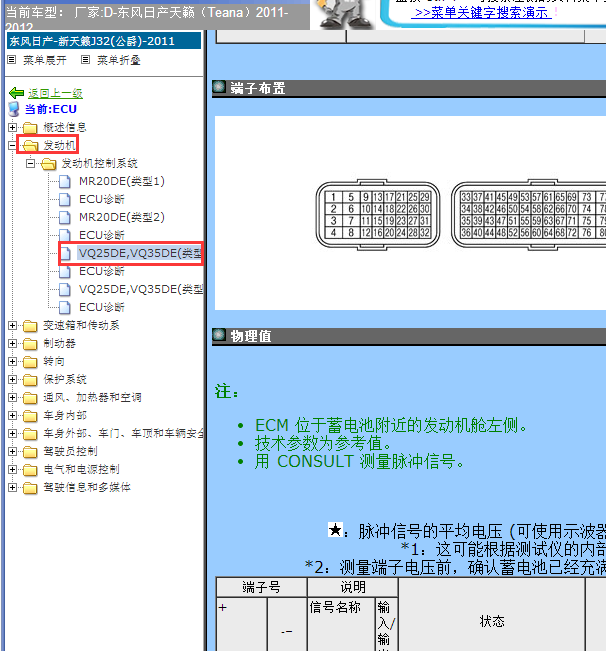Click the + cell in terminal table
This screenshot has height=651, width=606.
tap(242, 624)
